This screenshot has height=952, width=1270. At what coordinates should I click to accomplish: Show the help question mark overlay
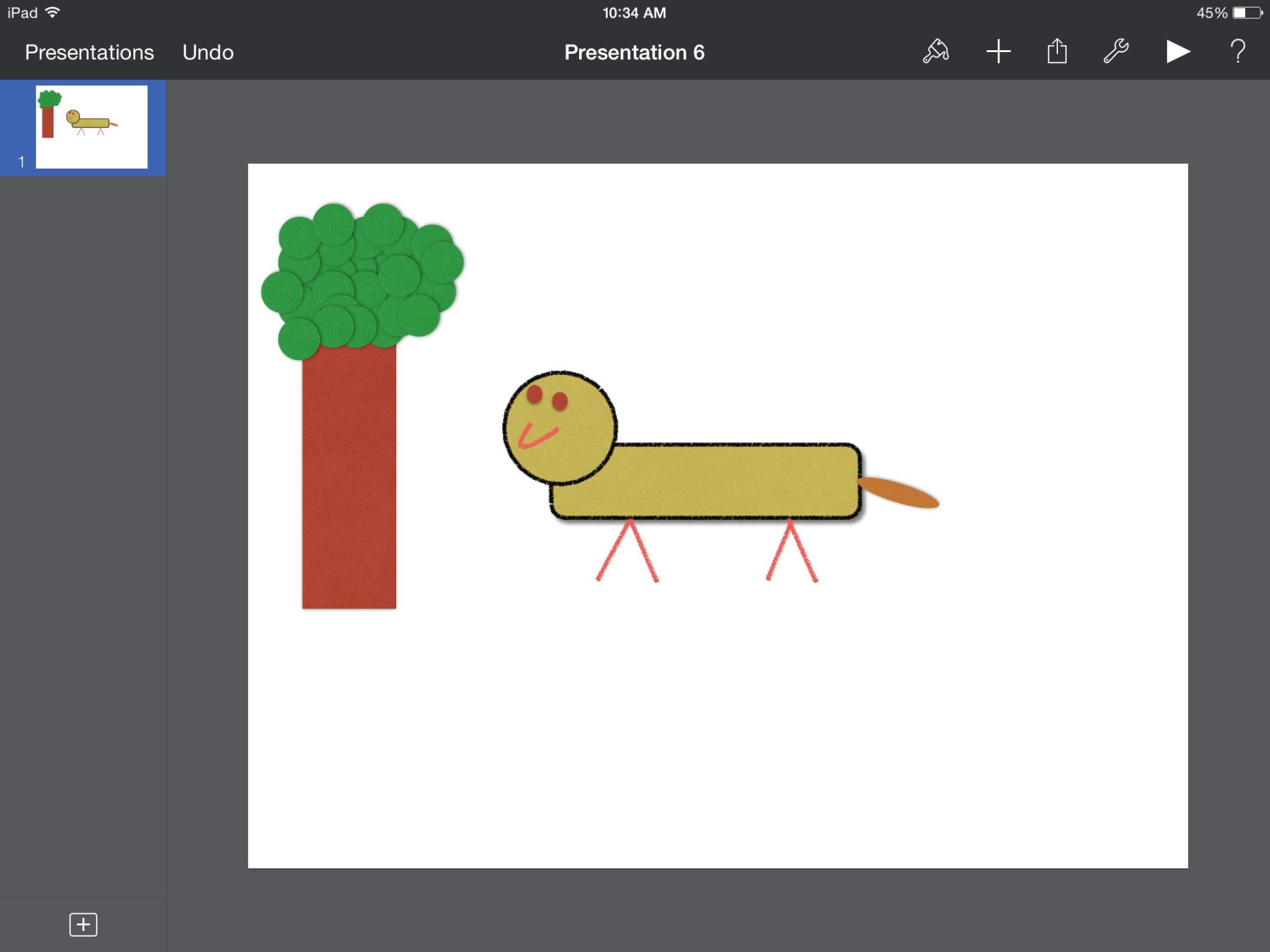click(x=1237, y=51)
